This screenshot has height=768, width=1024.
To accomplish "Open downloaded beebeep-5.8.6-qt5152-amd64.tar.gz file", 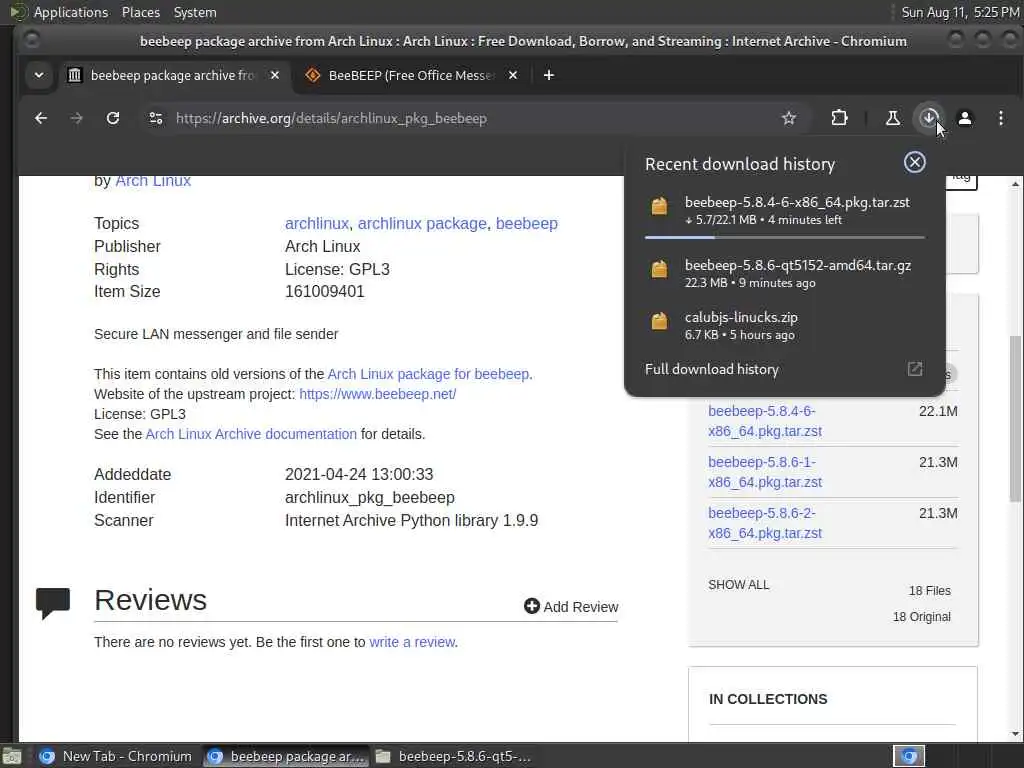I will pyautogui.click(x=785, y=273).
